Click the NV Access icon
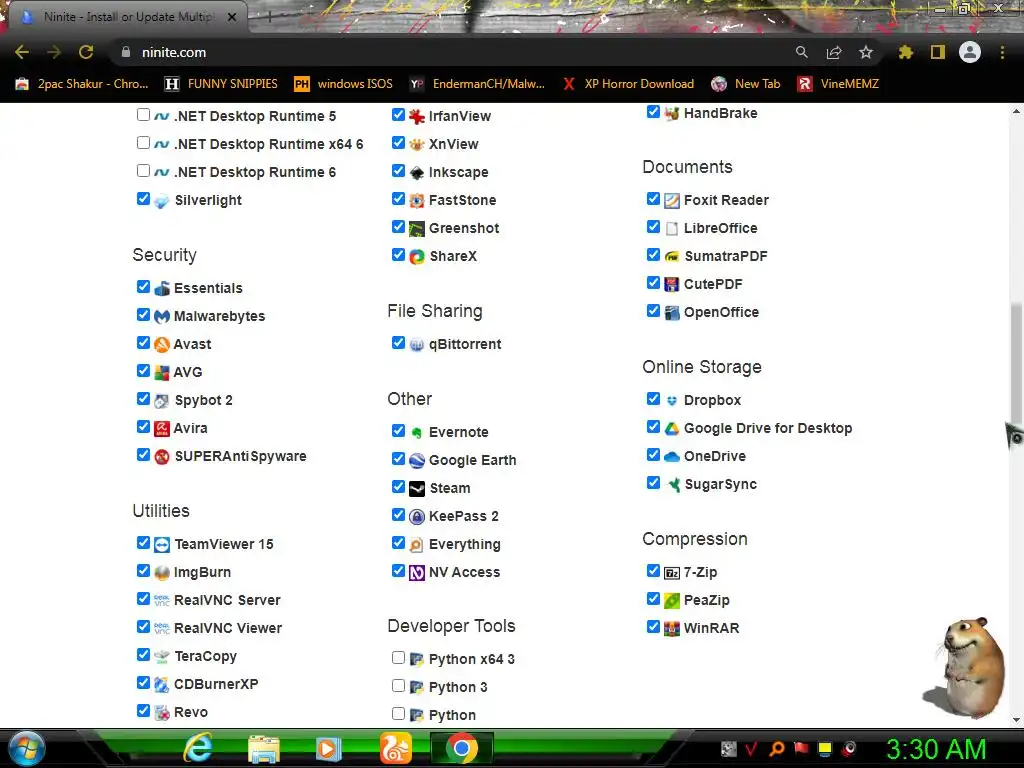 click(x=417, y=573)
